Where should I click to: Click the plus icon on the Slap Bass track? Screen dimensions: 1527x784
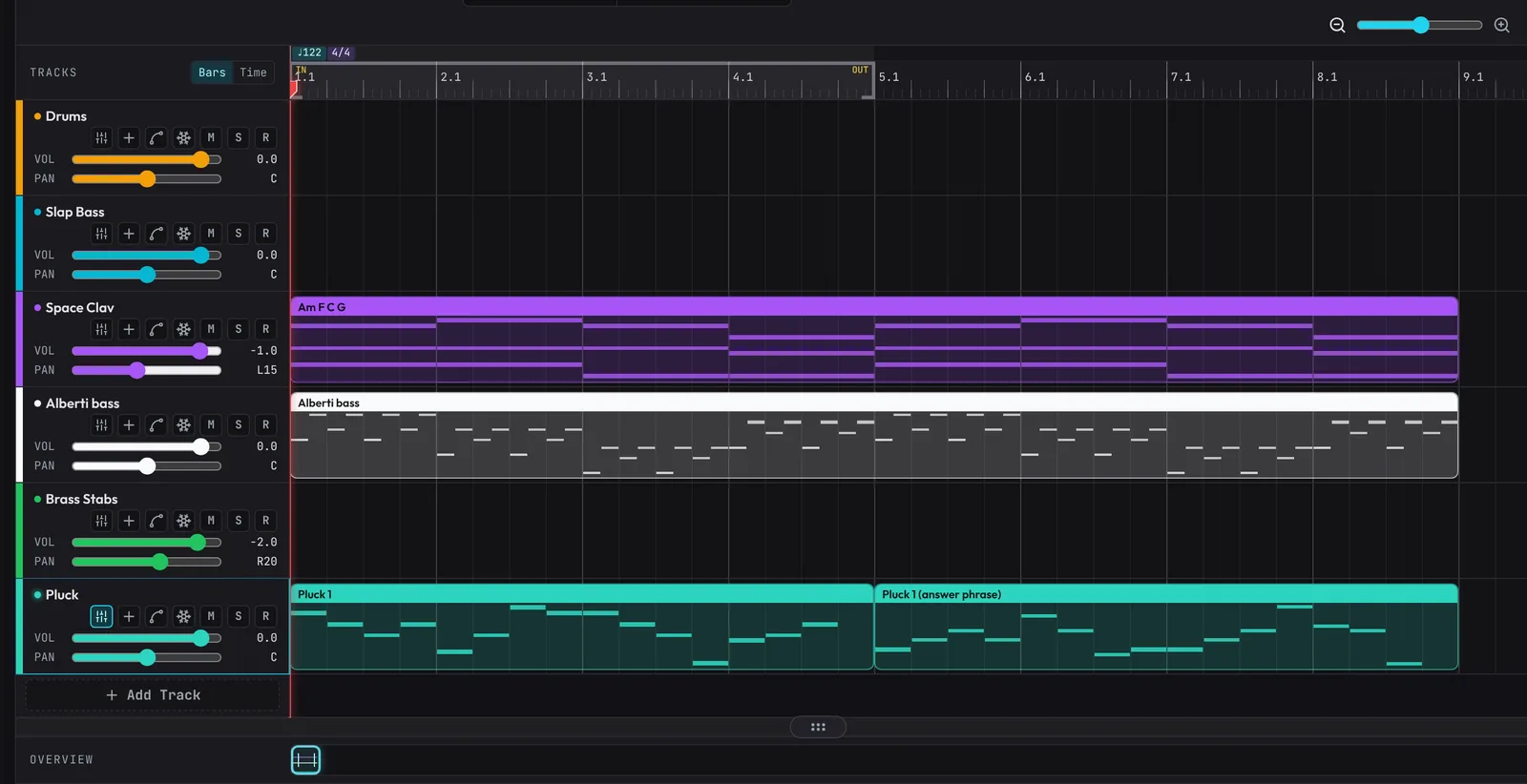click(x=129, y=234)
